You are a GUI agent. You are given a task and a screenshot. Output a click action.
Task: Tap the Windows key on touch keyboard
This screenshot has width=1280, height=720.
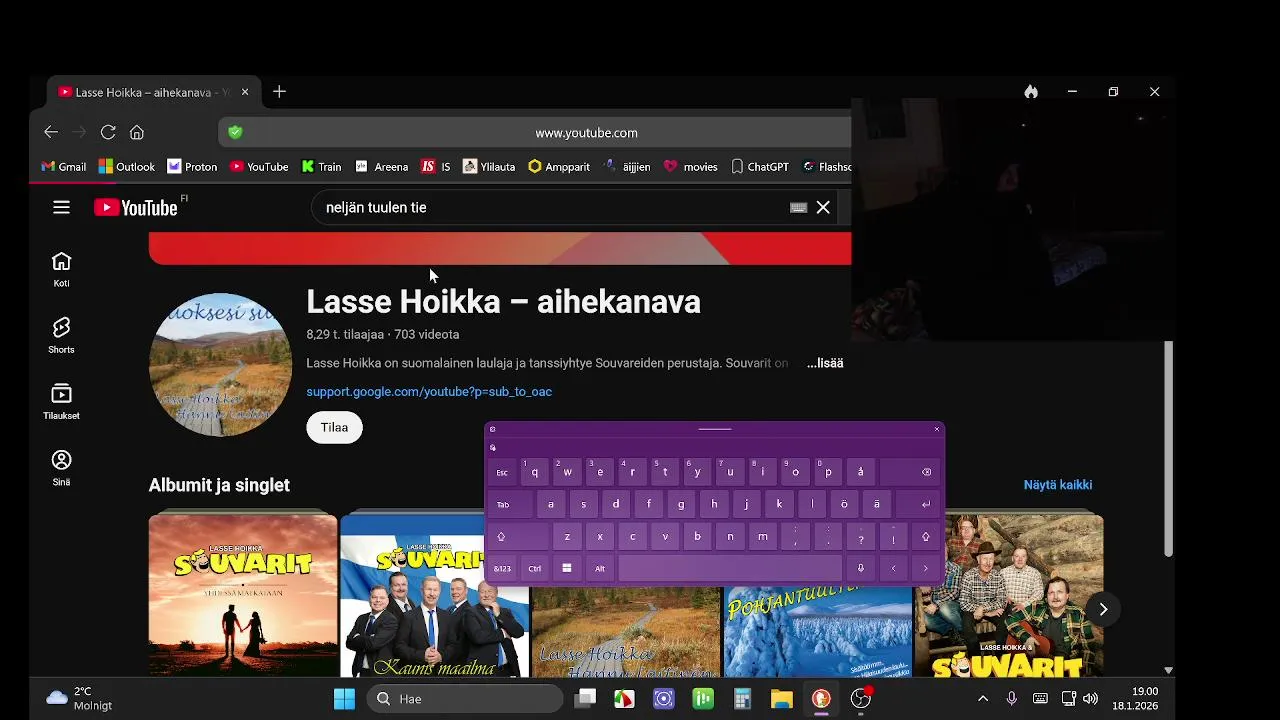coord(567,568)
